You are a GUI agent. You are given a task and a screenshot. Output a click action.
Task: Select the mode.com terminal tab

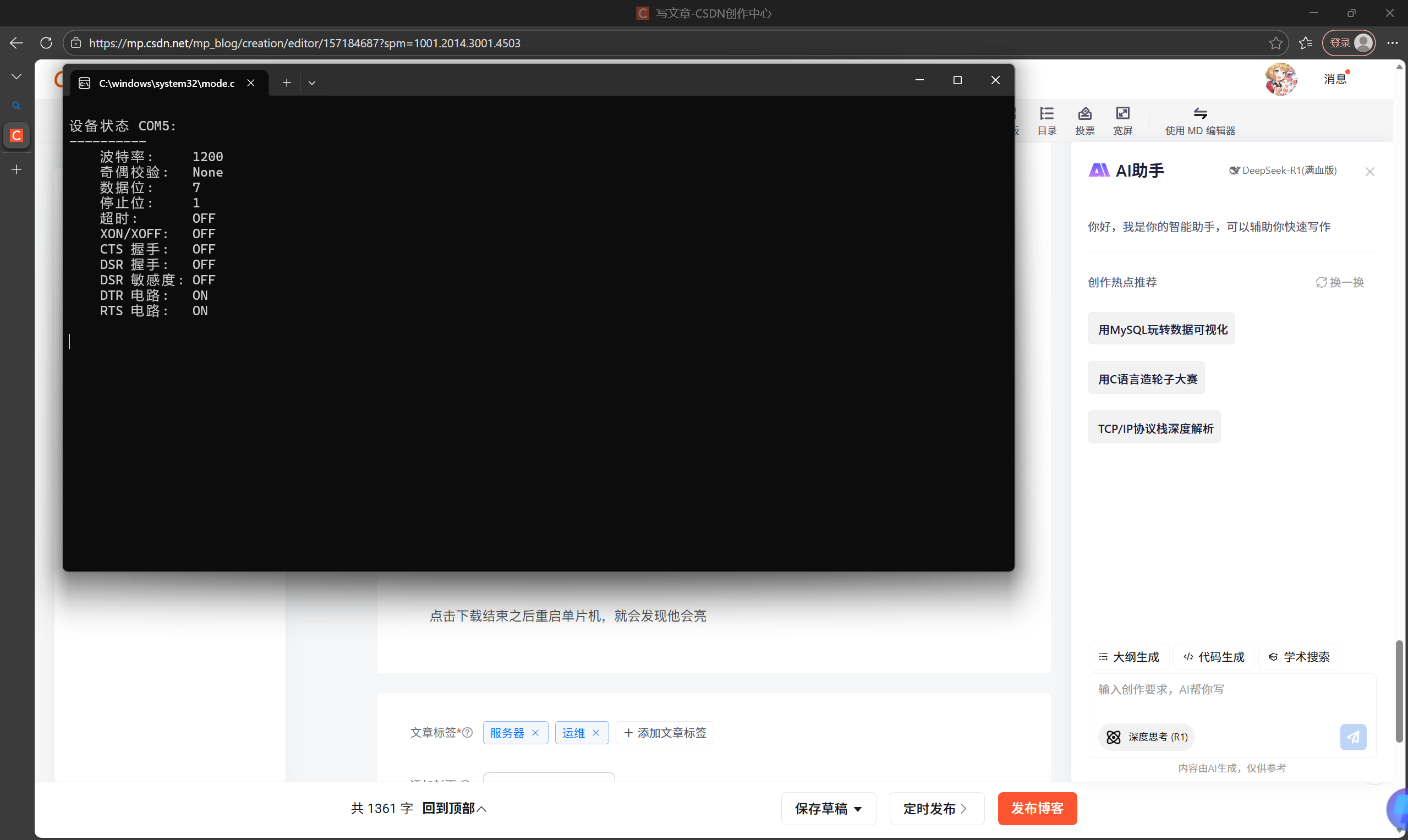[x=166, y=83]
